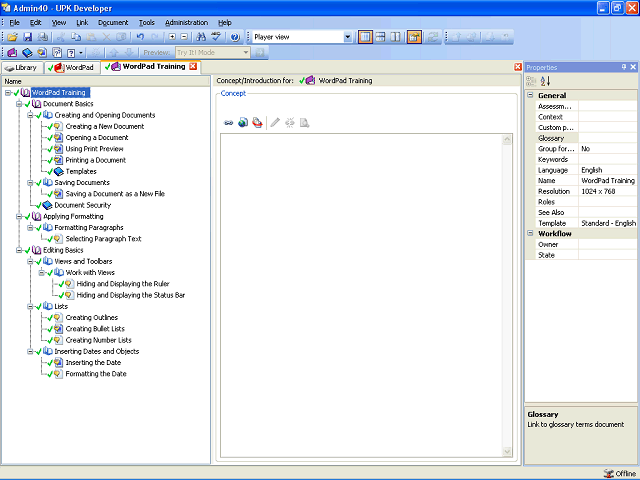
Task: Click the Create Link chain icon in Concept pane
Action: [x=229, y=122]
